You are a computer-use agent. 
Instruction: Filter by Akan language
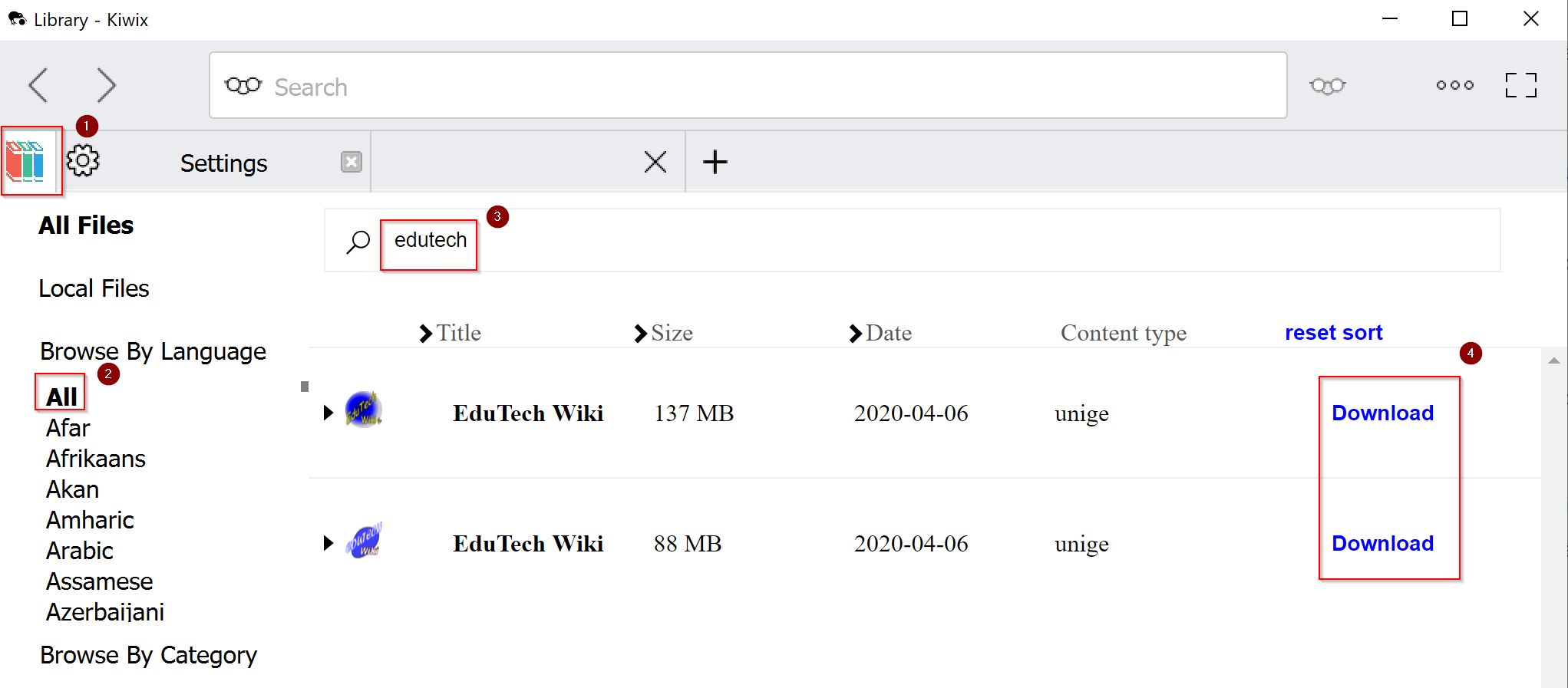[72, 489]
